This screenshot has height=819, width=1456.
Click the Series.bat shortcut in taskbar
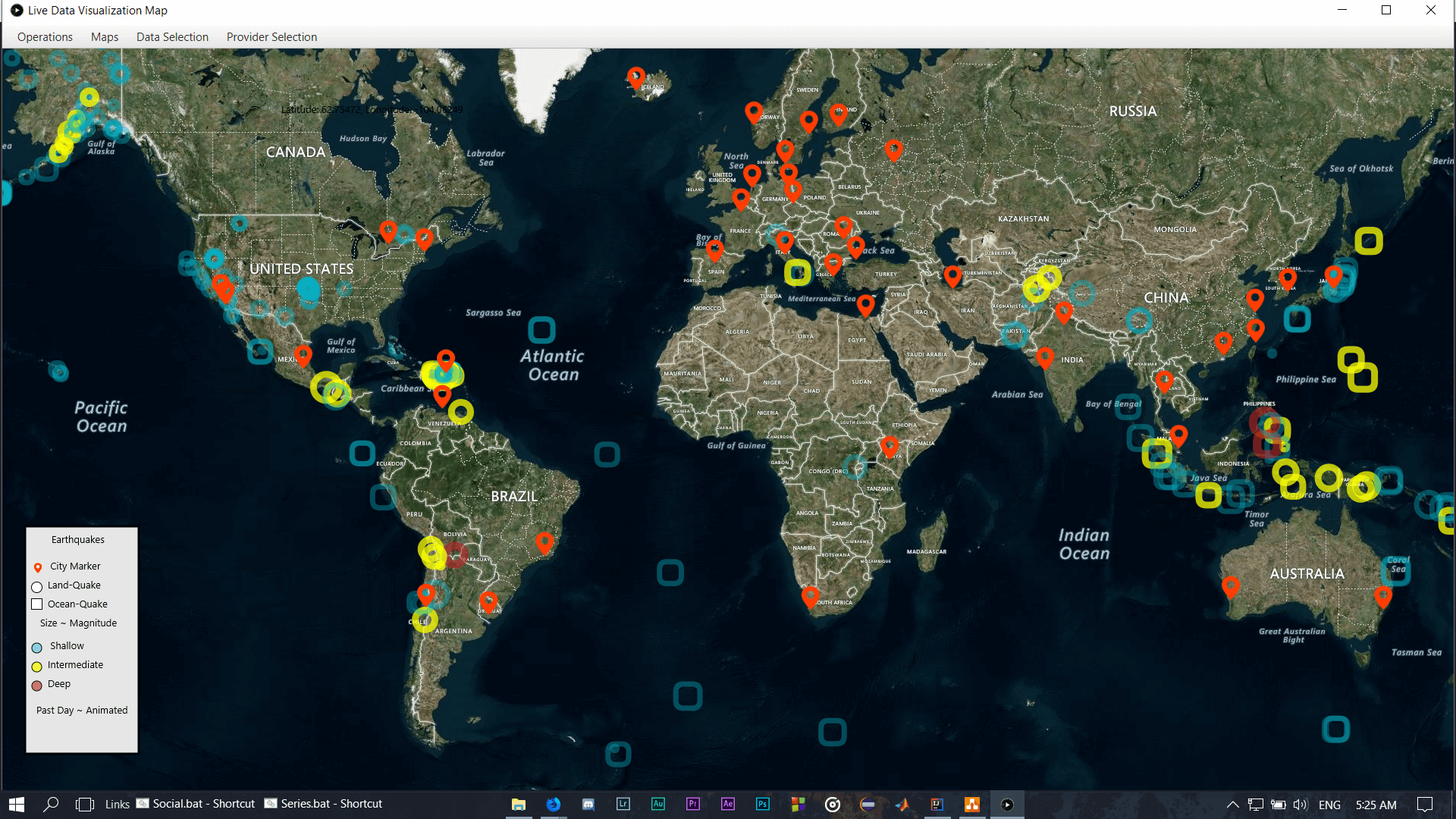(323, 804)
